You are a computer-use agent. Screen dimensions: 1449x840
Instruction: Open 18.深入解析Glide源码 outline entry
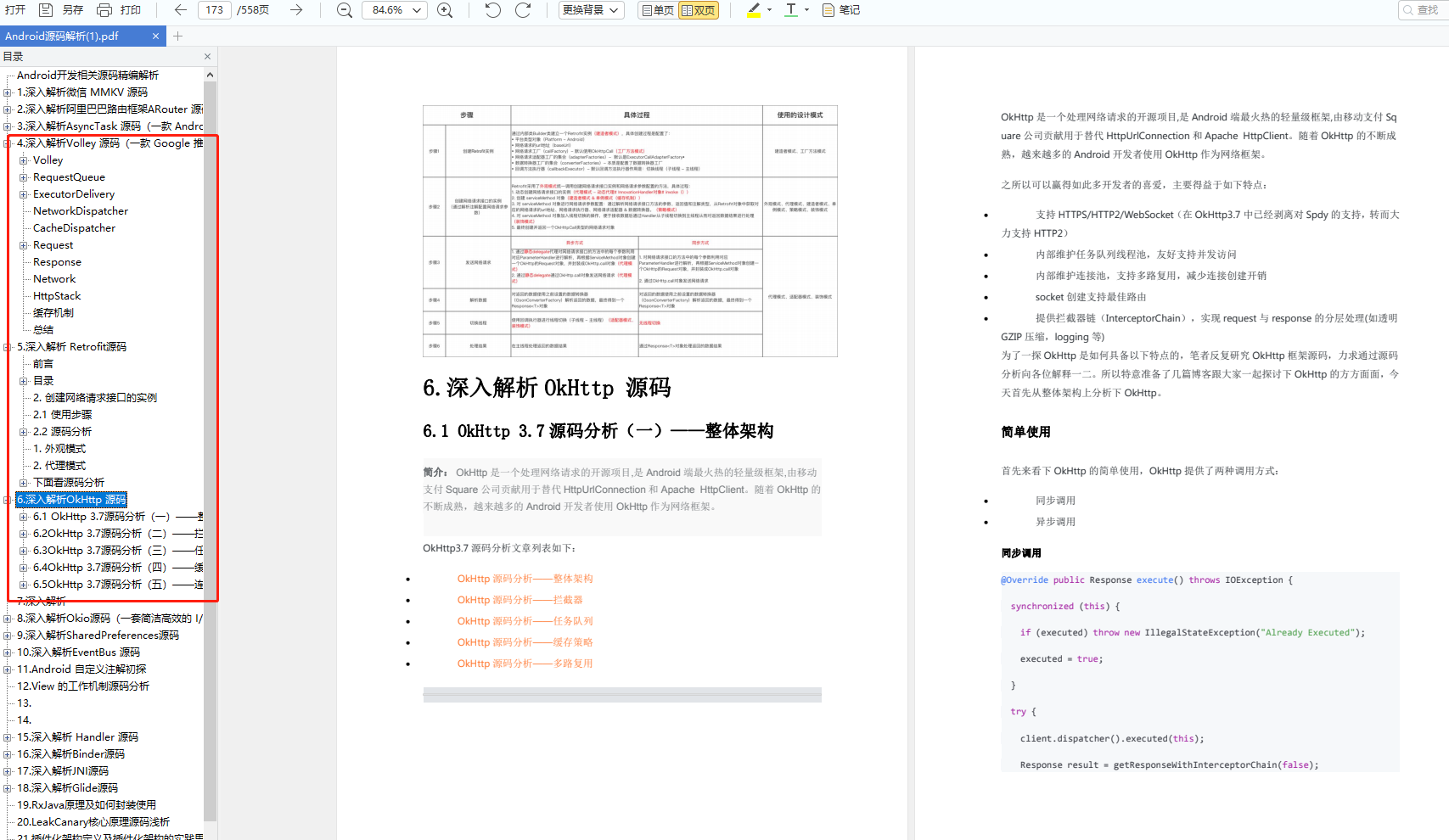pyautogui.click(x=67, y=788)
